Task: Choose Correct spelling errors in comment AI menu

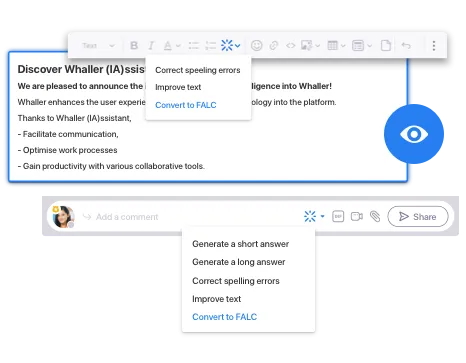Action: point(236,281)
